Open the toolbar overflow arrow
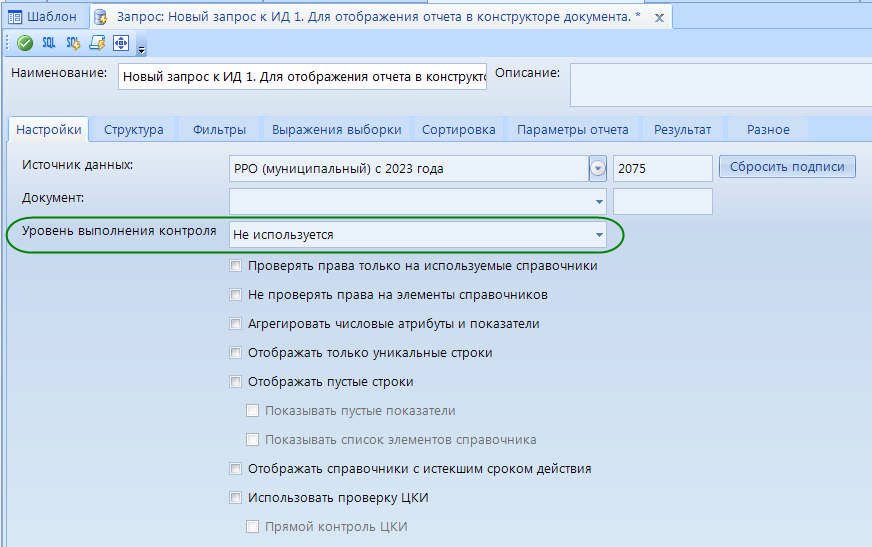872x547 pixels. point(141,49)
